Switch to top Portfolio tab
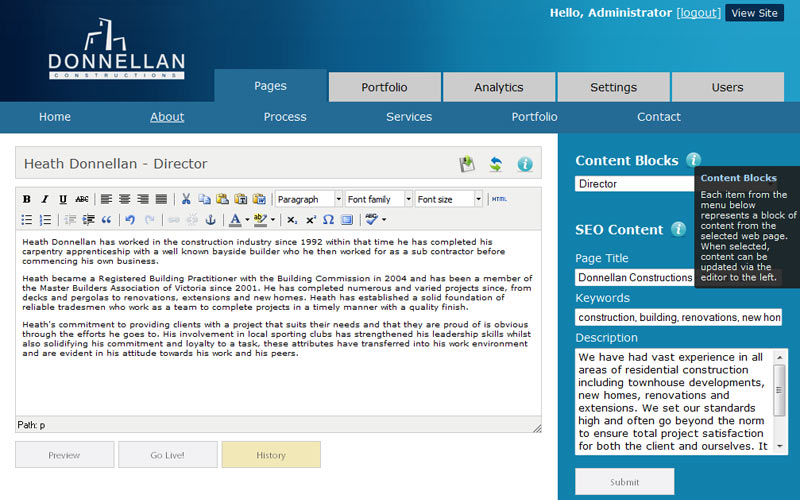Viewport: 800px width, 500px height. click(x=384, y=87)
